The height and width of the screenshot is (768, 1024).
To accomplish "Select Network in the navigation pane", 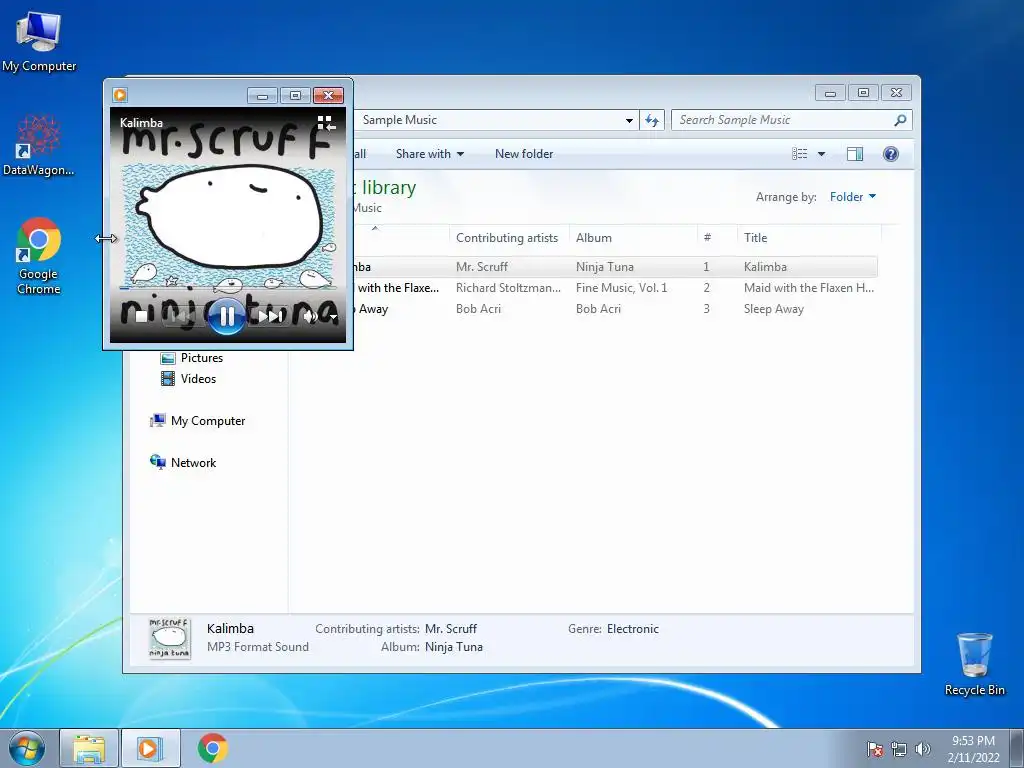I will (x=183, y=463).
